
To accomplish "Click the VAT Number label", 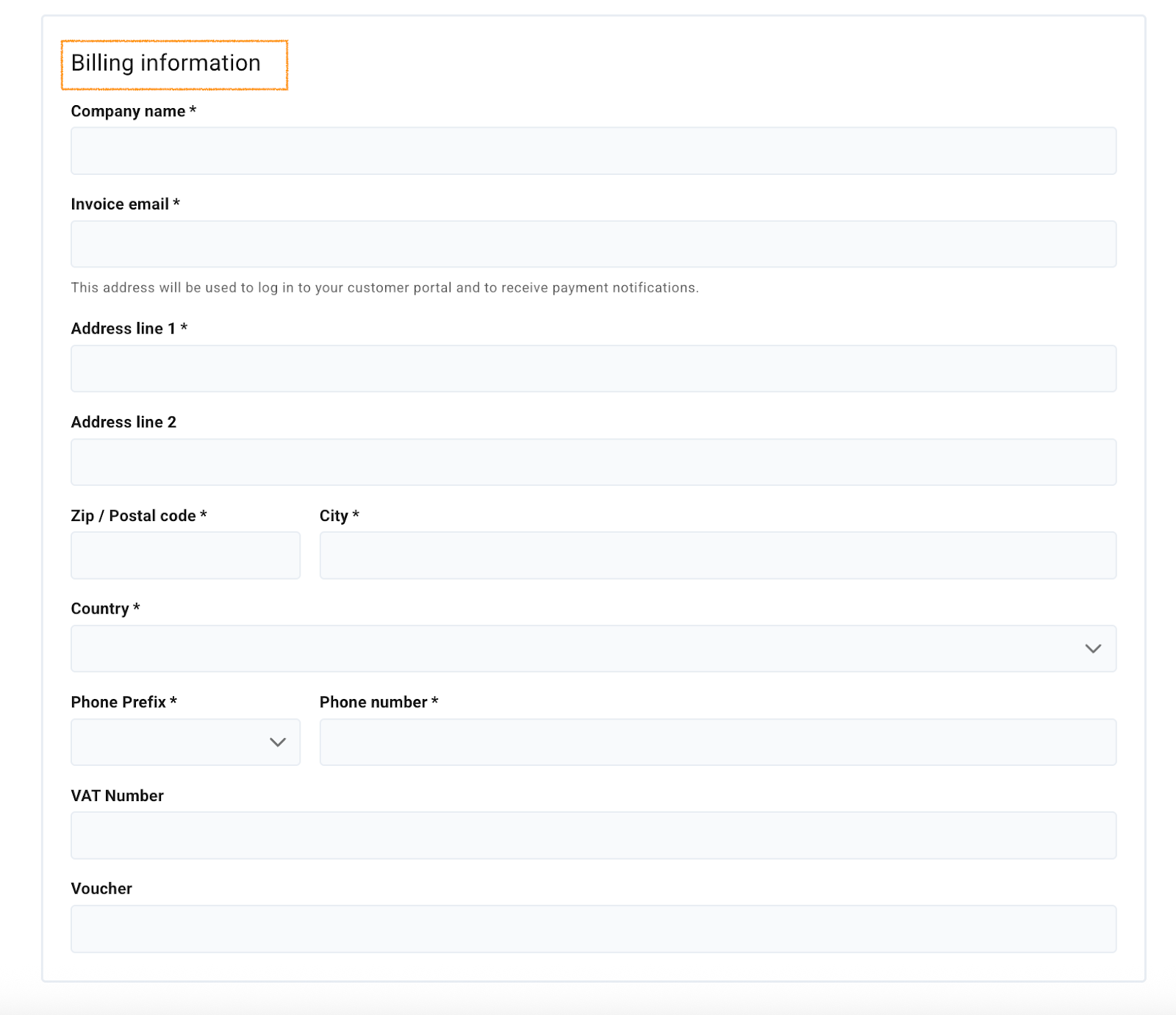I will pos(117,795).
